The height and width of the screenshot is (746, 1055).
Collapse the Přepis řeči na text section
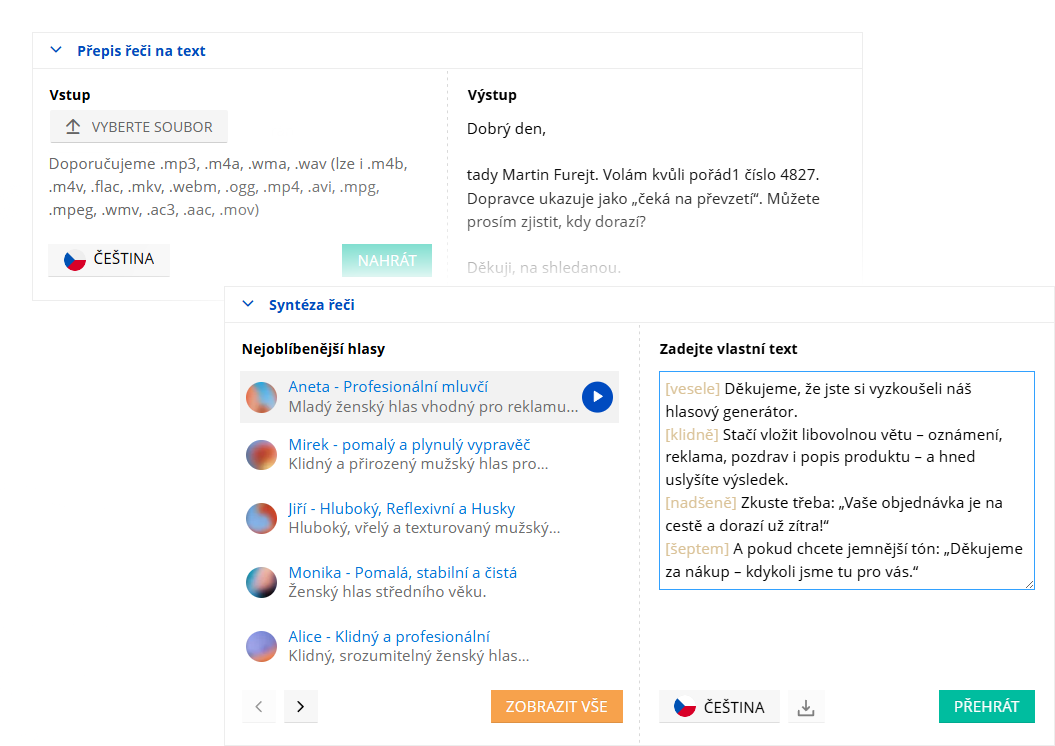(x=56, y=50)
